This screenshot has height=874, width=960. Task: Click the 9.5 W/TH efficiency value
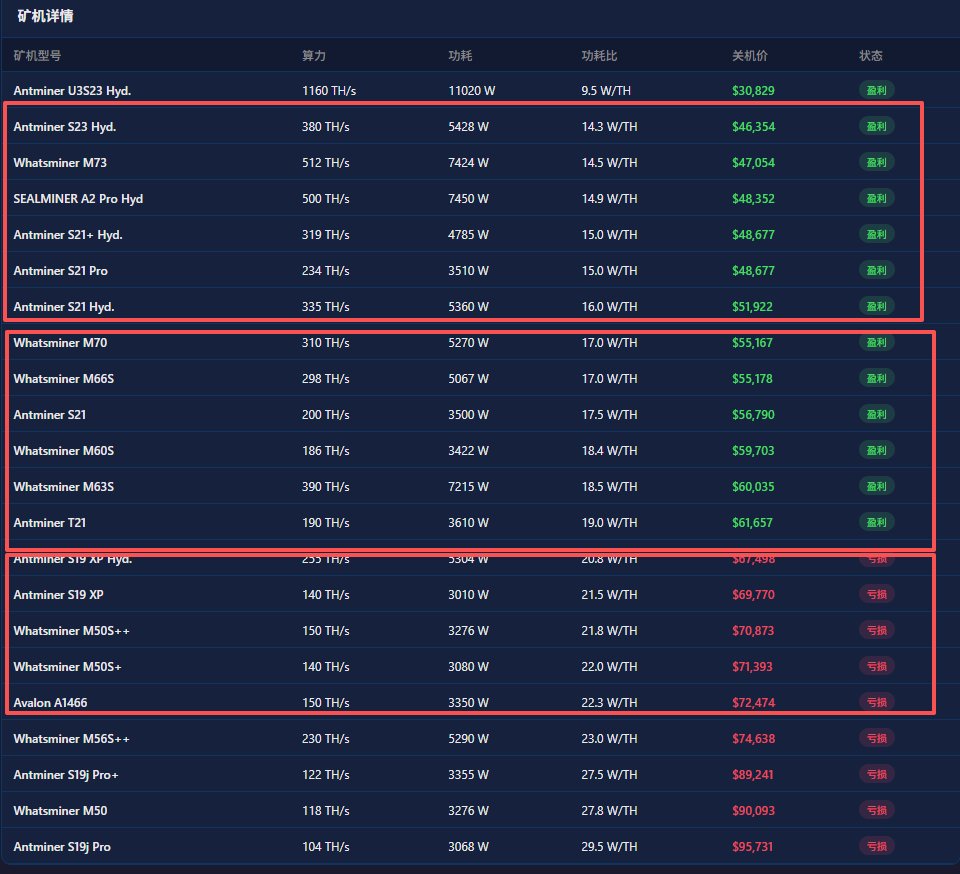coord(606,91)
